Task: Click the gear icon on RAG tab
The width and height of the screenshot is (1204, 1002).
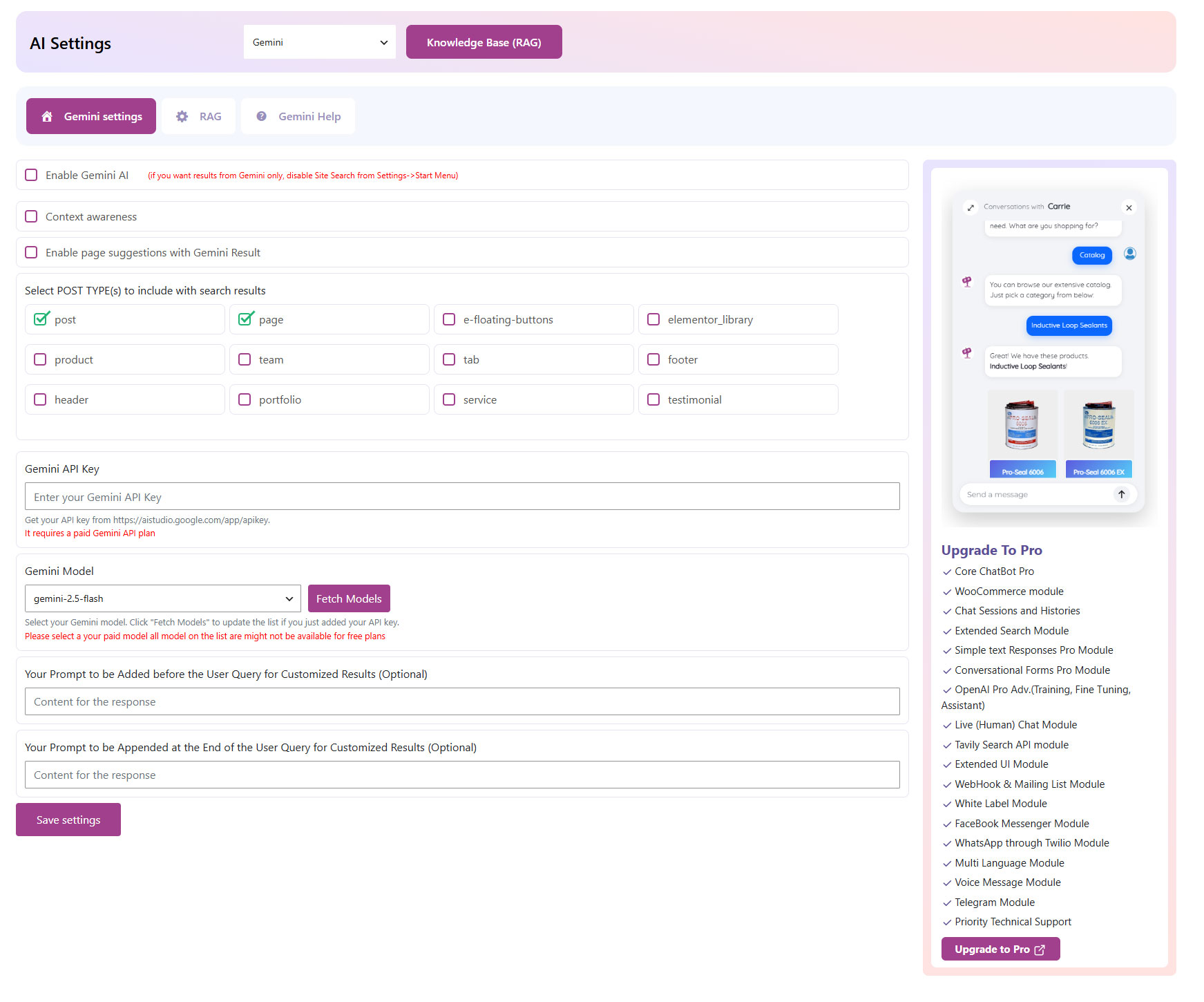Action: pyautogui.click(x=182, y=117)
